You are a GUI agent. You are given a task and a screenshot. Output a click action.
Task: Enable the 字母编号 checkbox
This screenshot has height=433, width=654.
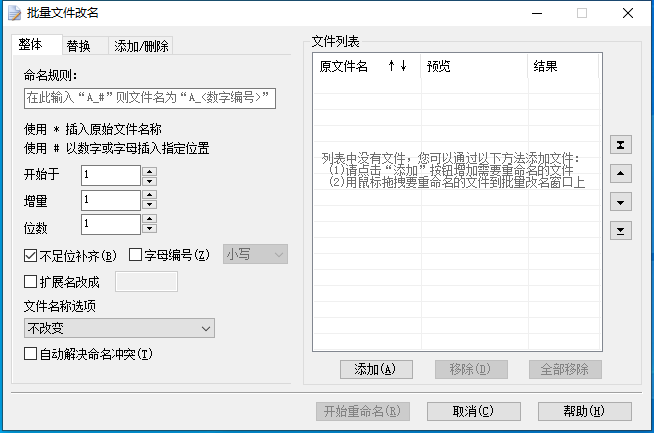[136, 254]
